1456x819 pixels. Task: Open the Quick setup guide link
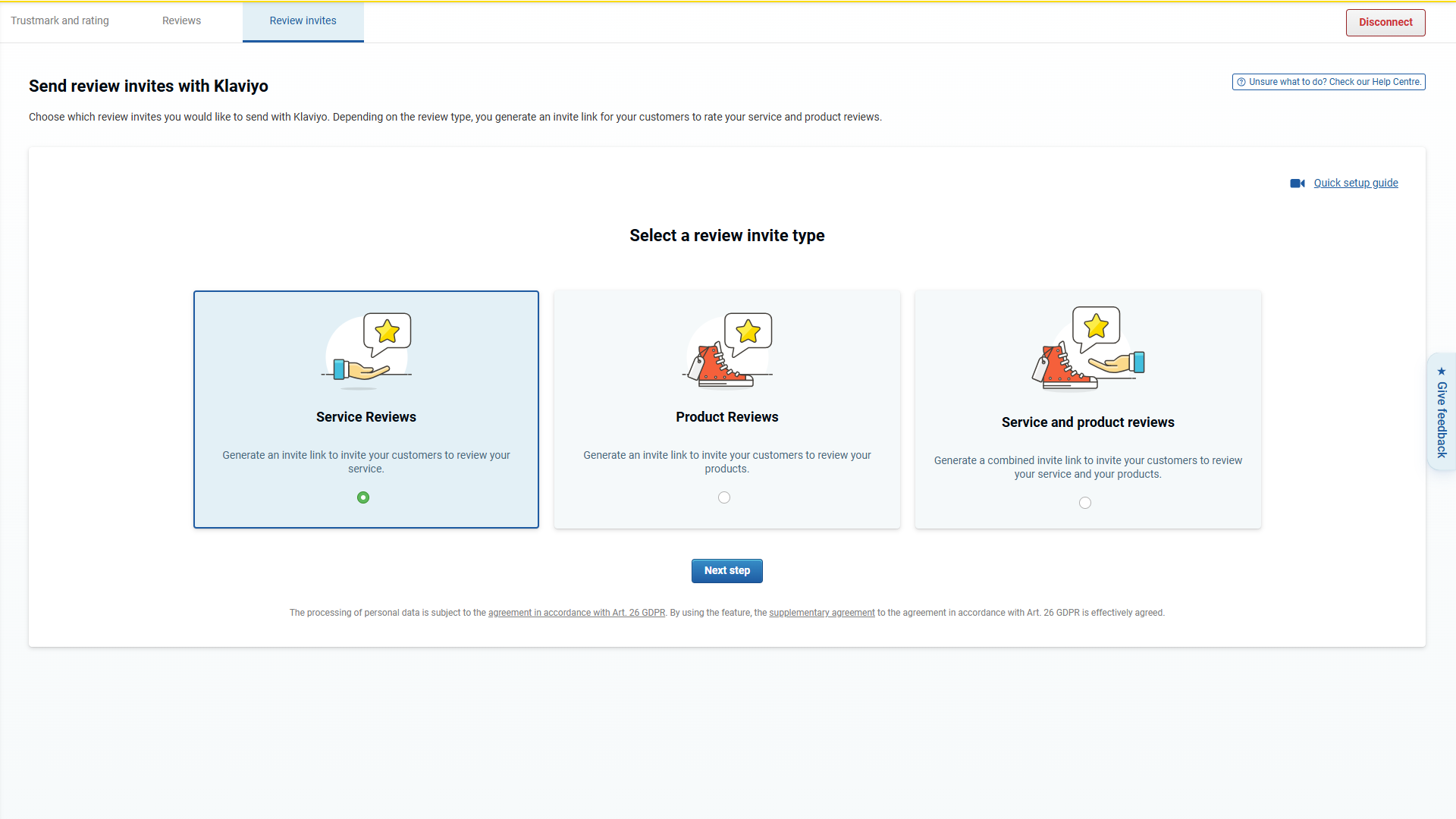tap(1356, 183)
